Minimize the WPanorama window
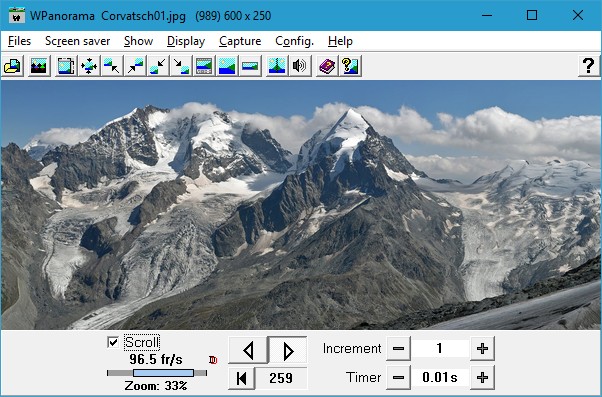Image resolution: width=602 pixels, height=397 pixels. click(x=487, y=15)
